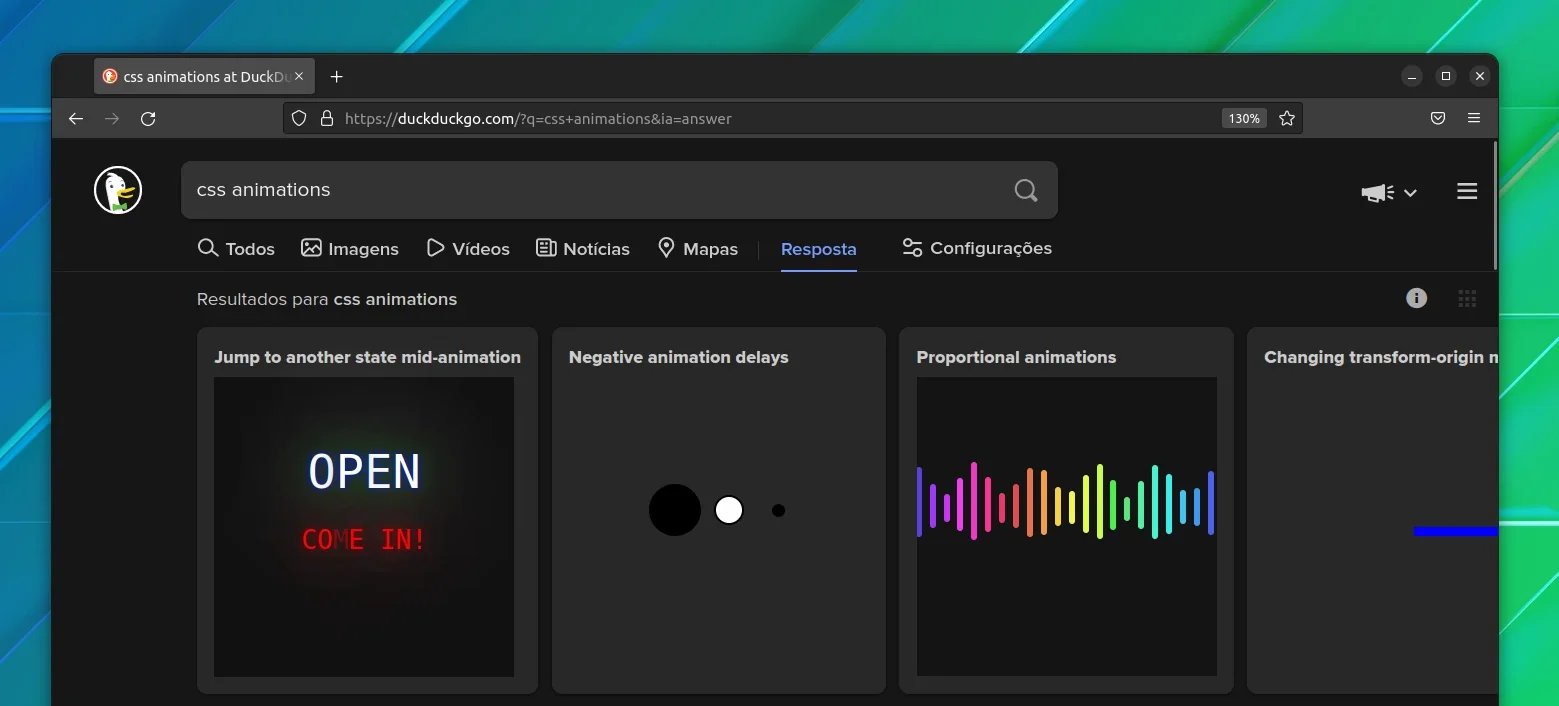Click the browser forward arrow
This screenshot has height=706, width=1559.
[112, 119]
